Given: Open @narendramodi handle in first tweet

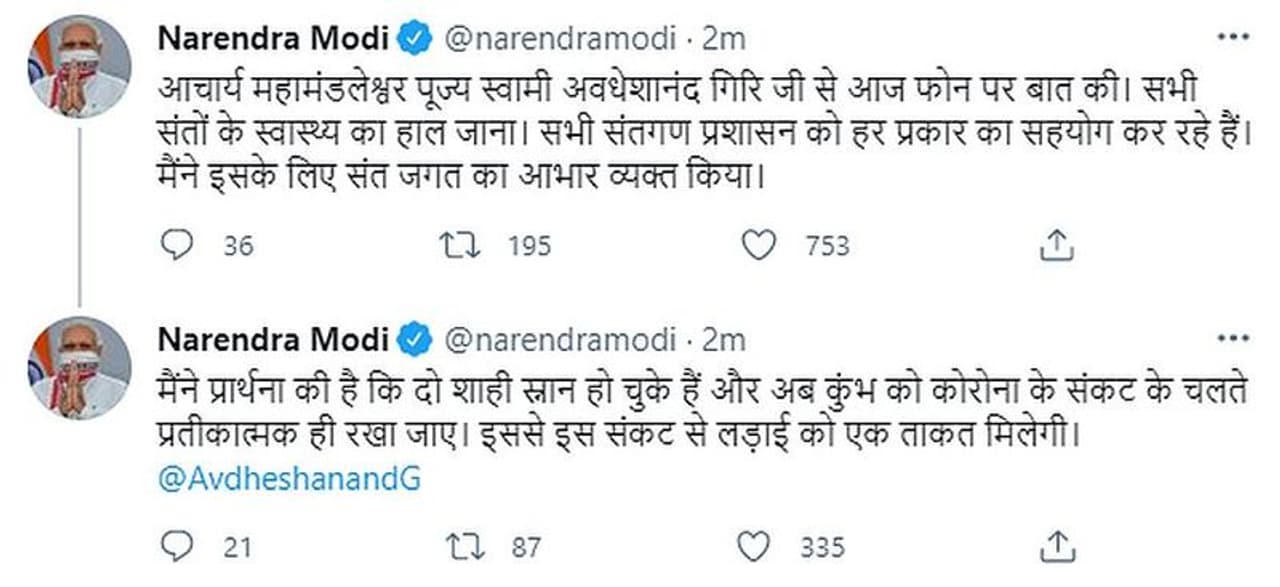Looking at the screenshot, I should pyautogui.click(x=559, y=39).
